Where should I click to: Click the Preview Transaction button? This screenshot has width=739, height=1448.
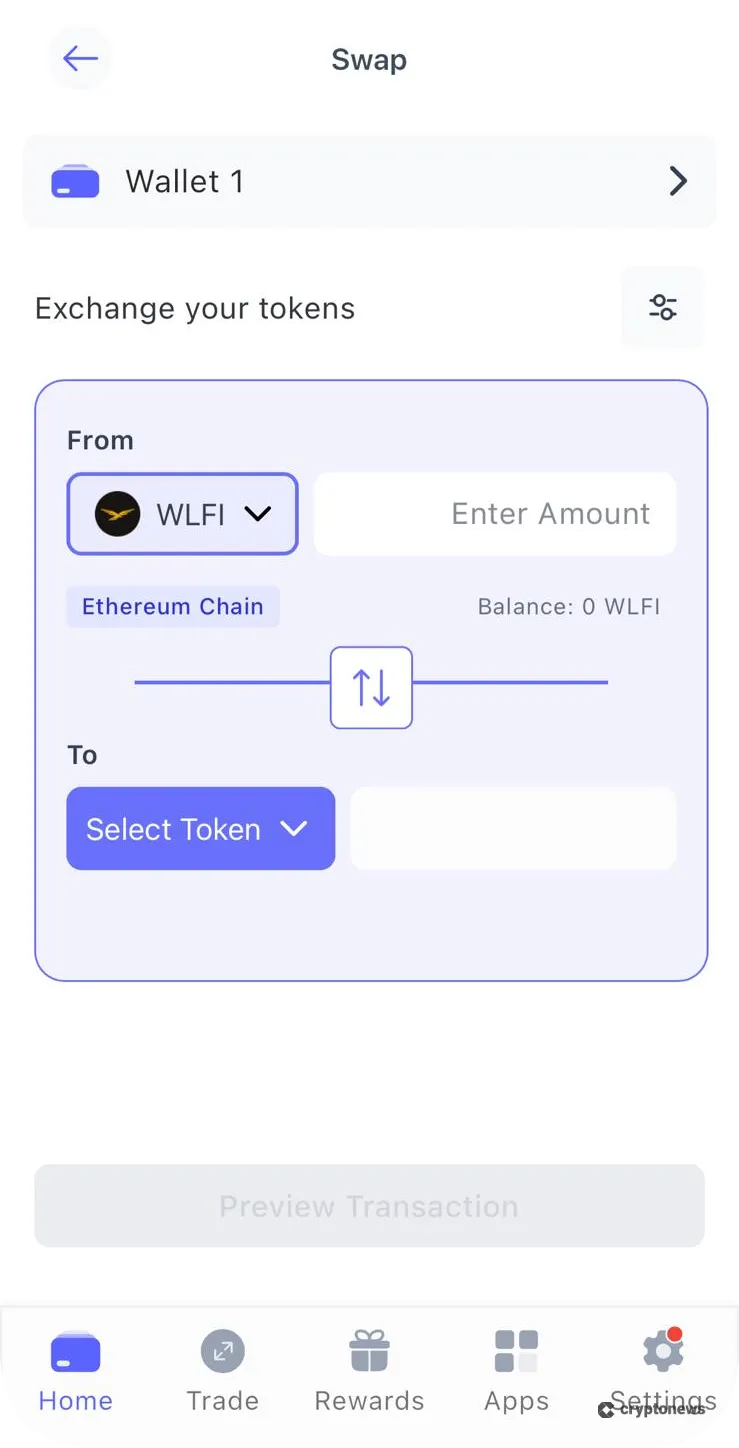pos(369,1206)
